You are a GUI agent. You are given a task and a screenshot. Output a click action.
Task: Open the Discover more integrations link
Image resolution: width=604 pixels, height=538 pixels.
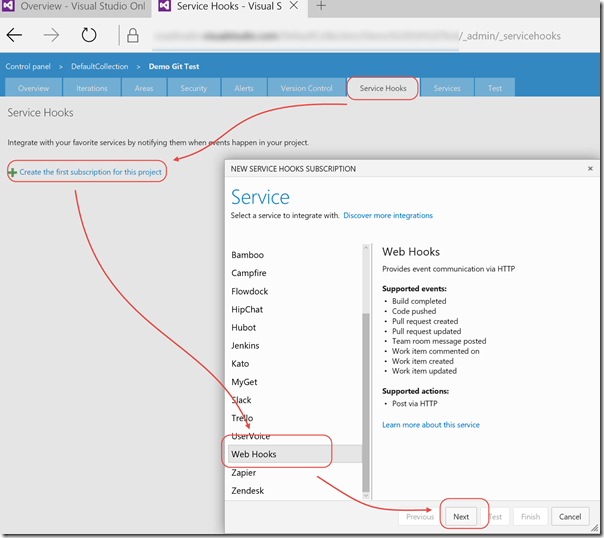(x=388, y=215)
